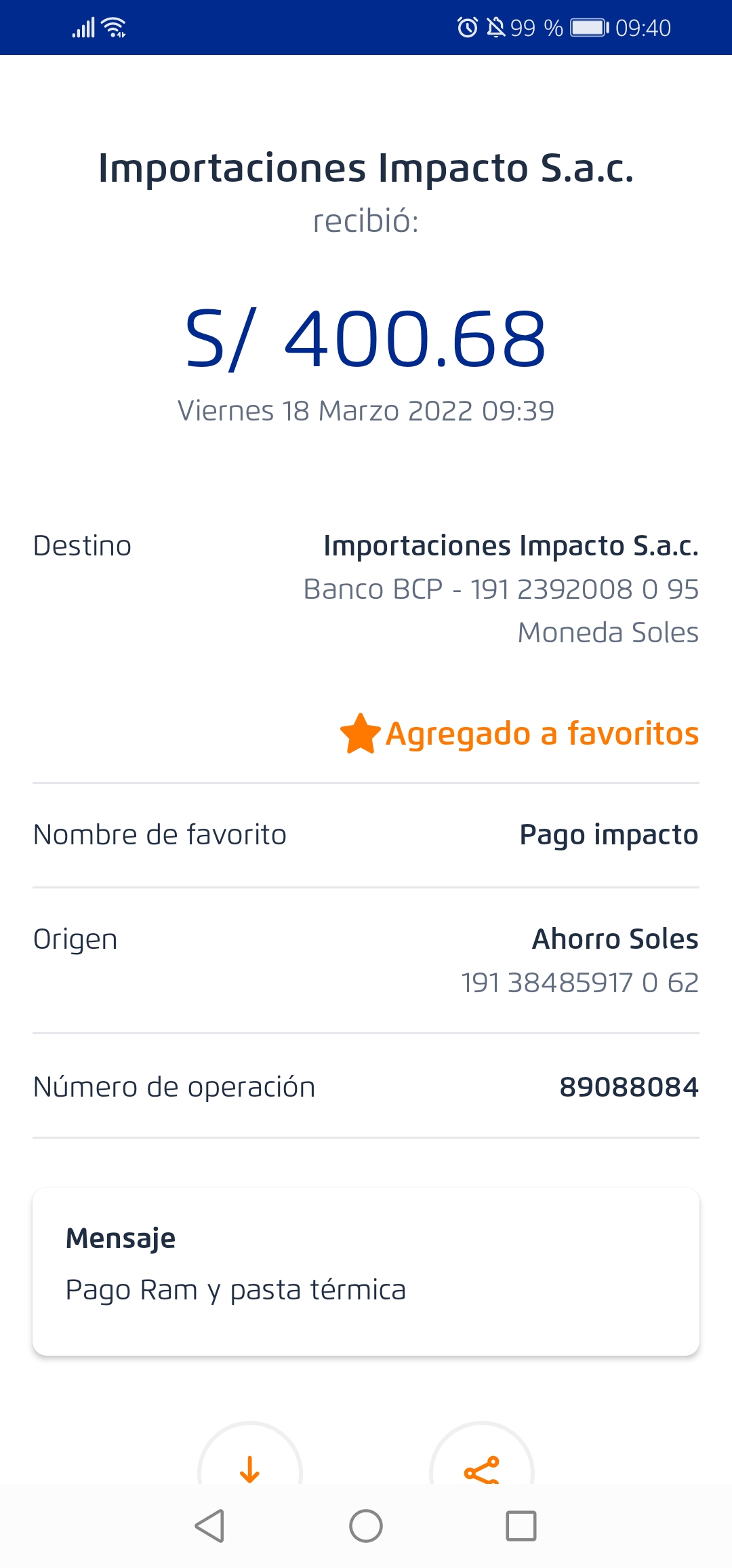This screenshot has width=732, height=1568.
Task: Tap the S/ 400.68 amount
Action: click(x=366, y=338)
